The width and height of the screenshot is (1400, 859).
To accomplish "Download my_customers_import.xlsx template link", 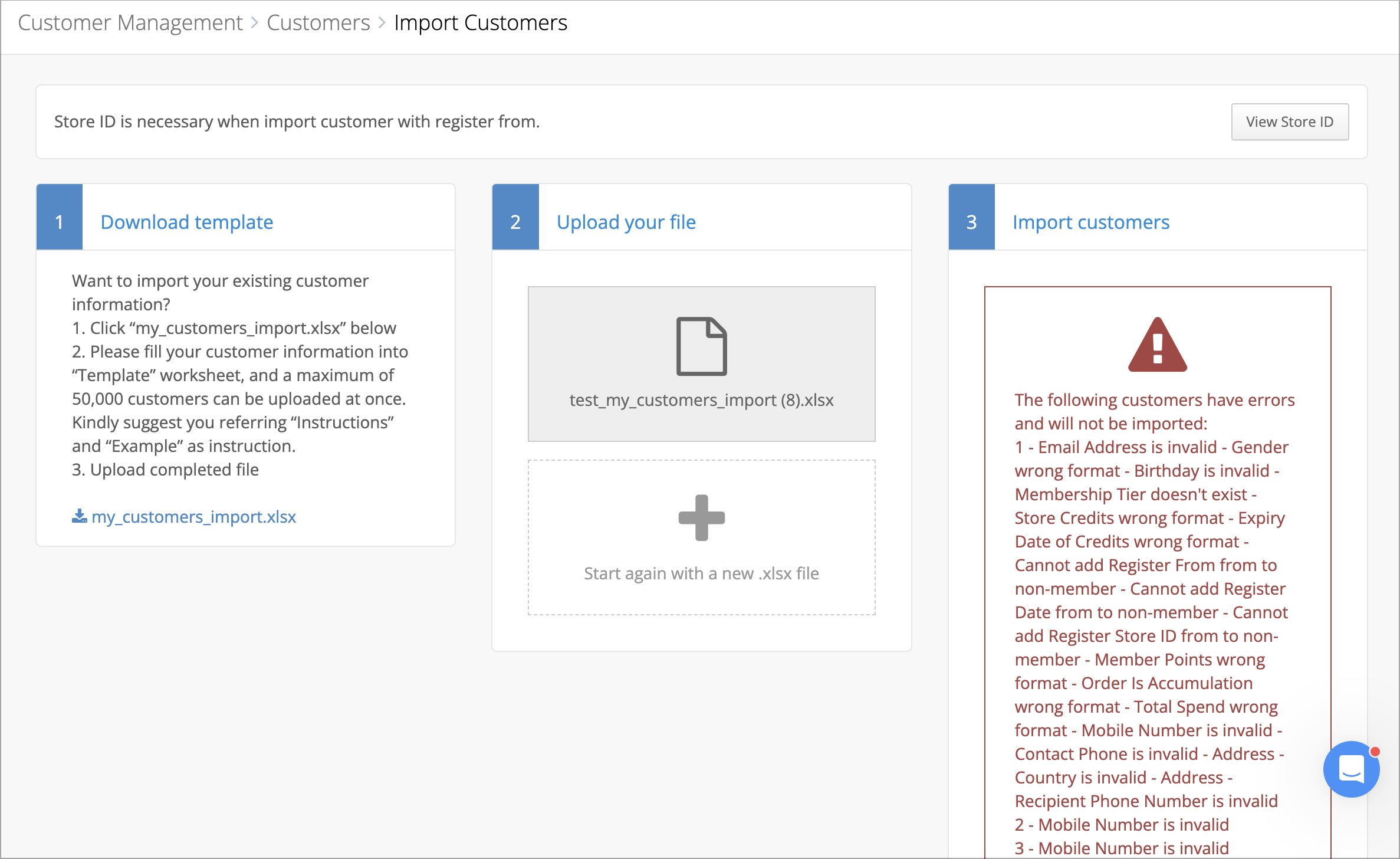I will pos(193,517).
